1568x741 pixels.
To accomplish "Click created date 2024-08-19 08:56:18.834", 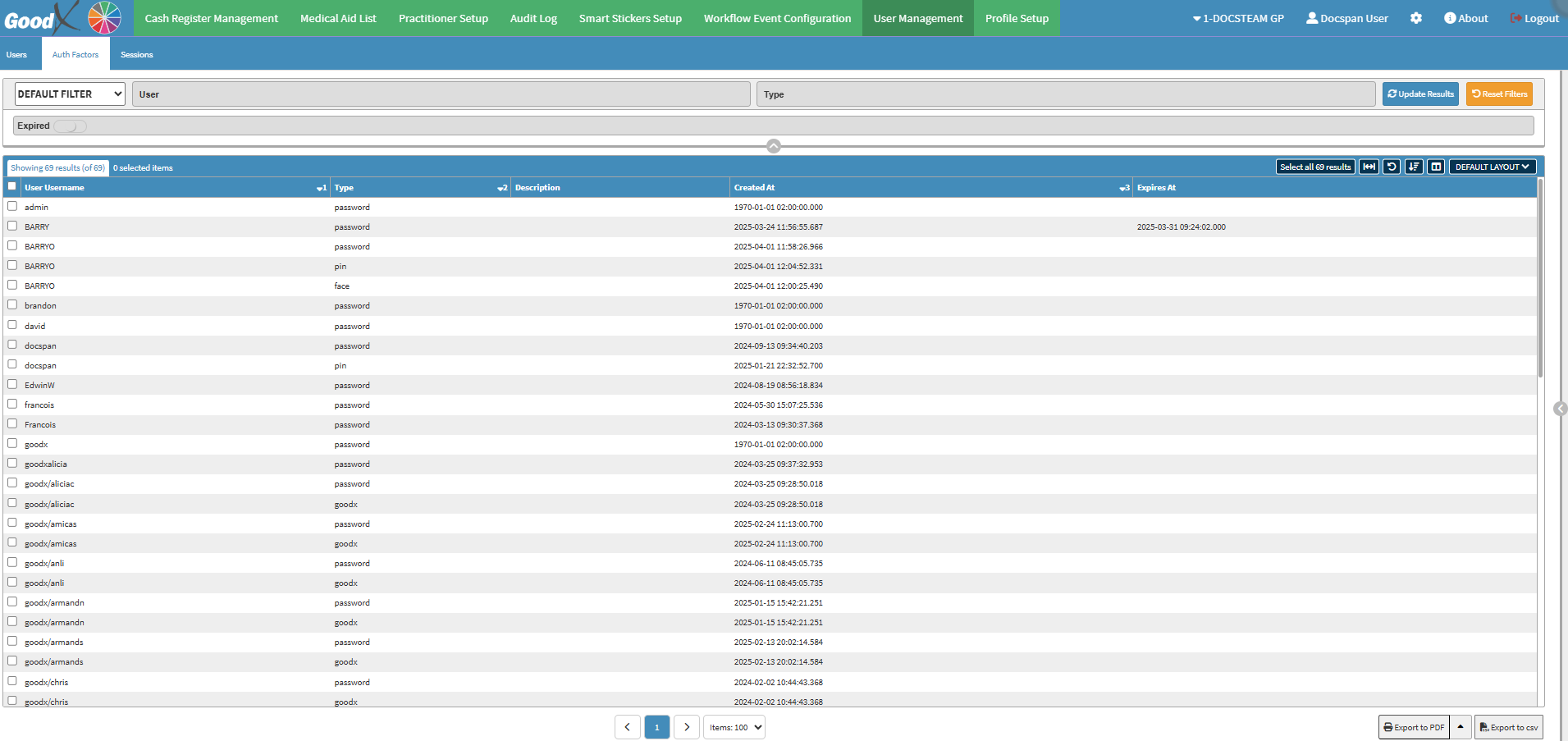I will tap(778, 386).
